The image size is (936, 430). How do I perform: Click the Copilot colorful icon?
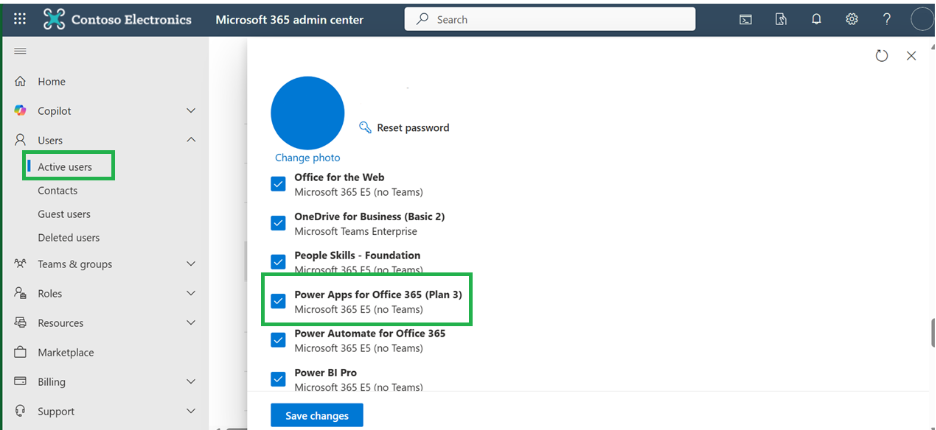20,110
